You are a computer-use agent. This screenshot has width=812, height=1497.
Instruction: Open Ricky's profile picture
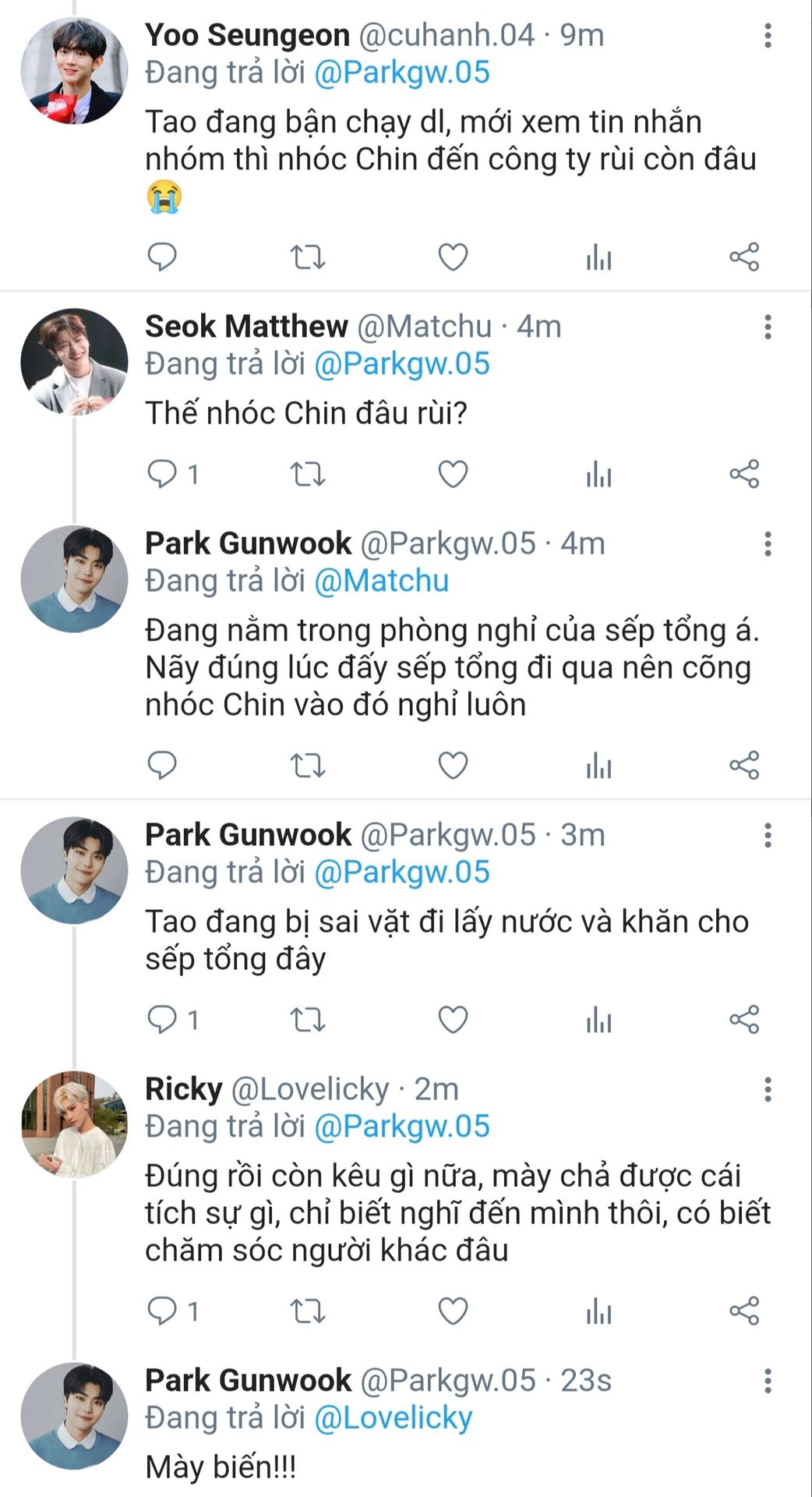click(x=74, y=1124)
